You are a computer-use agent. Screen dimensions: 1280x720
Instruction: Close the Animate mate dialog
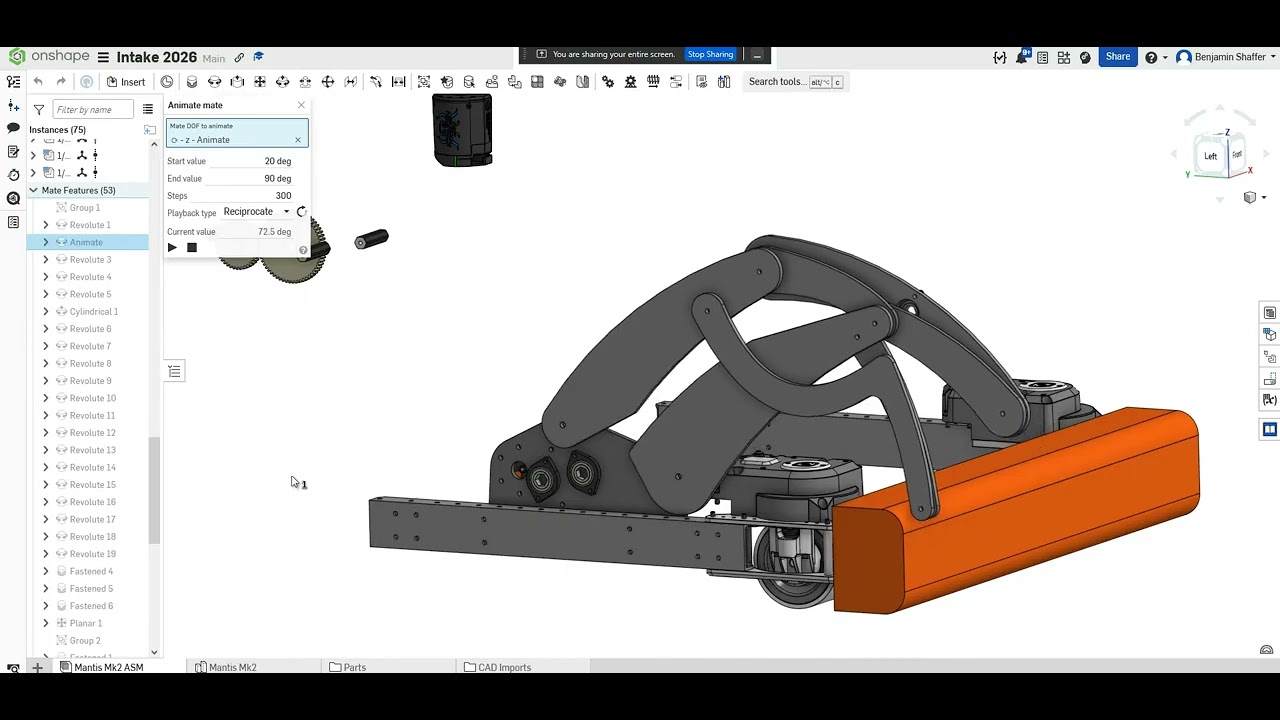pos(301,105)
